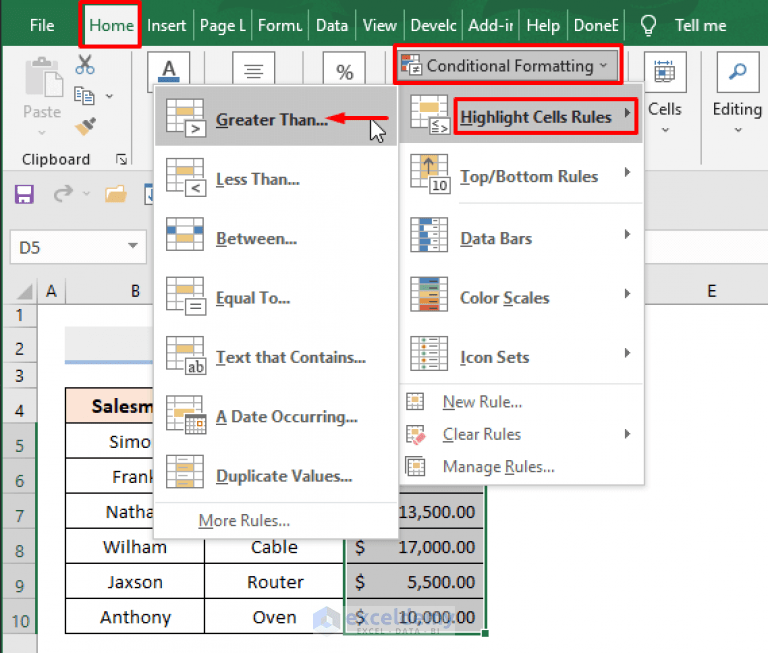Open Highlight Cells Rules submenu
This screenshot has width=768, height=653.
pos(521,115)
